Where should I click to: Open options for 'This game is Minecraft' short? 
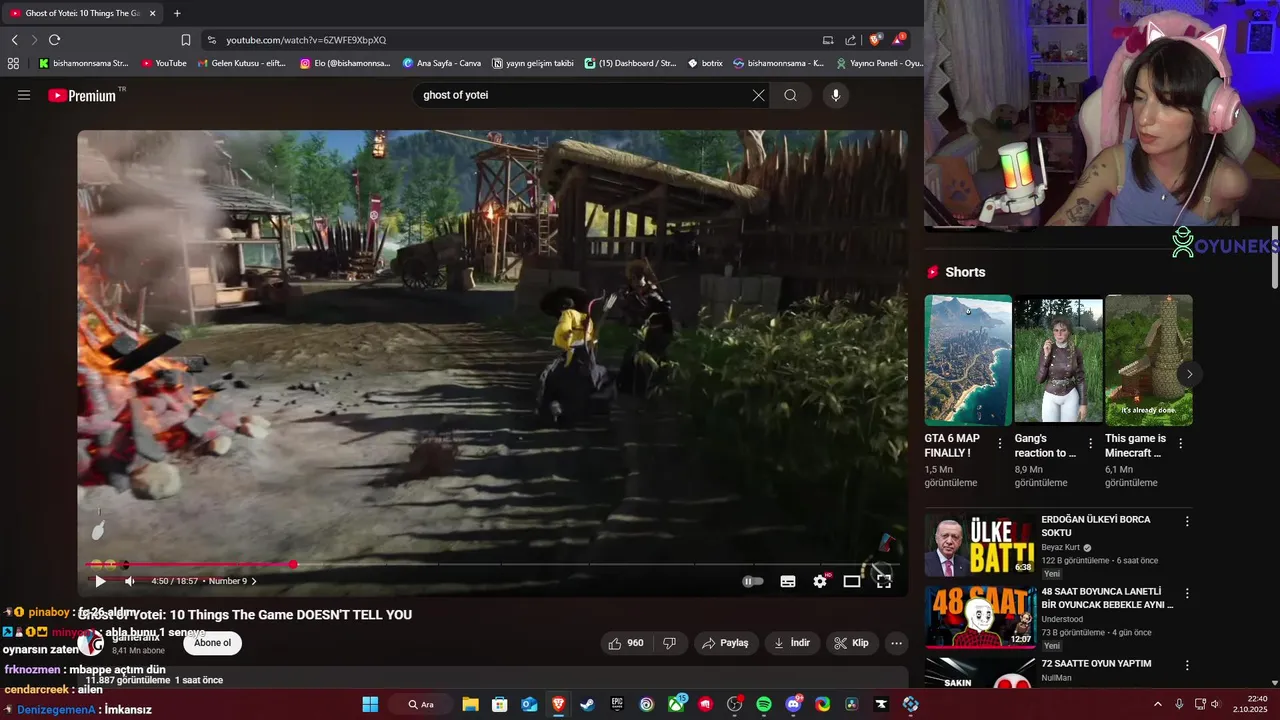click(x=1180, y=443)
